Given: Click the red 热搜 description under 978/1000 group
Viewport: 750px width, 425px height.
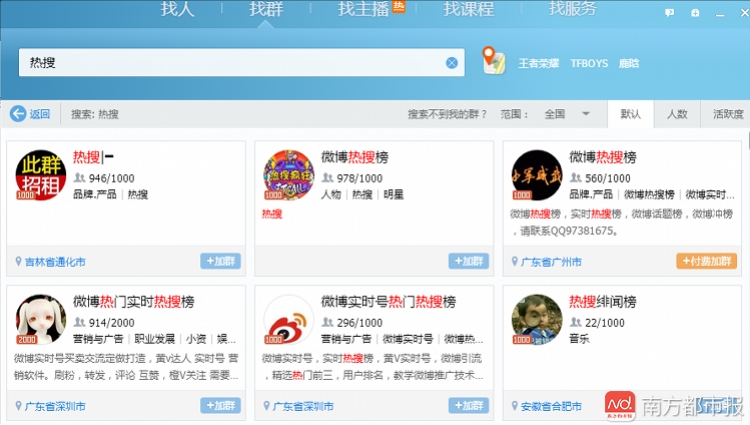Looking at the screenshot, I should [272, 214].
